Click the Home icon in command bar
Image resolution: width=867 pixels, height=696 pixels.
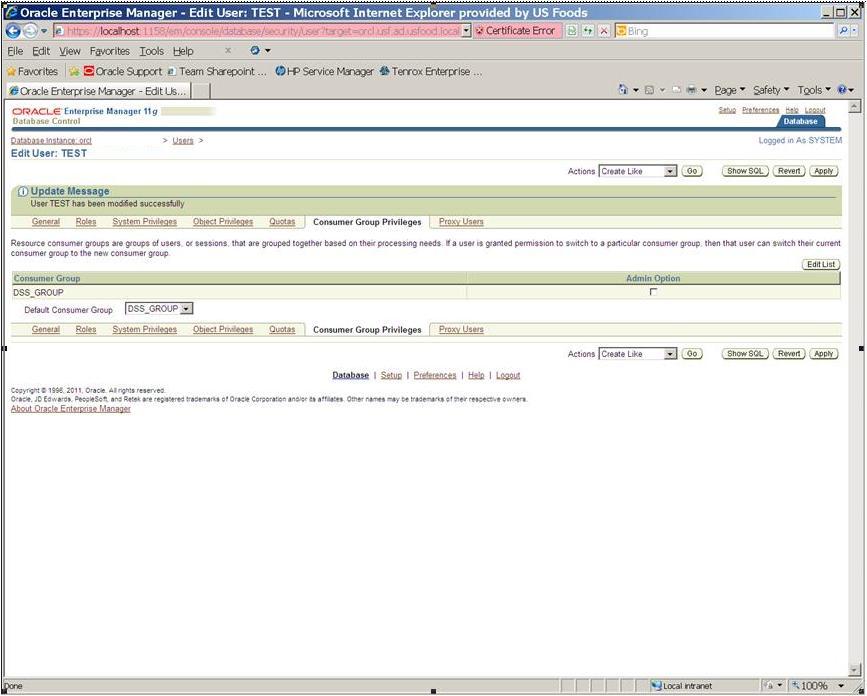[623, 90]
